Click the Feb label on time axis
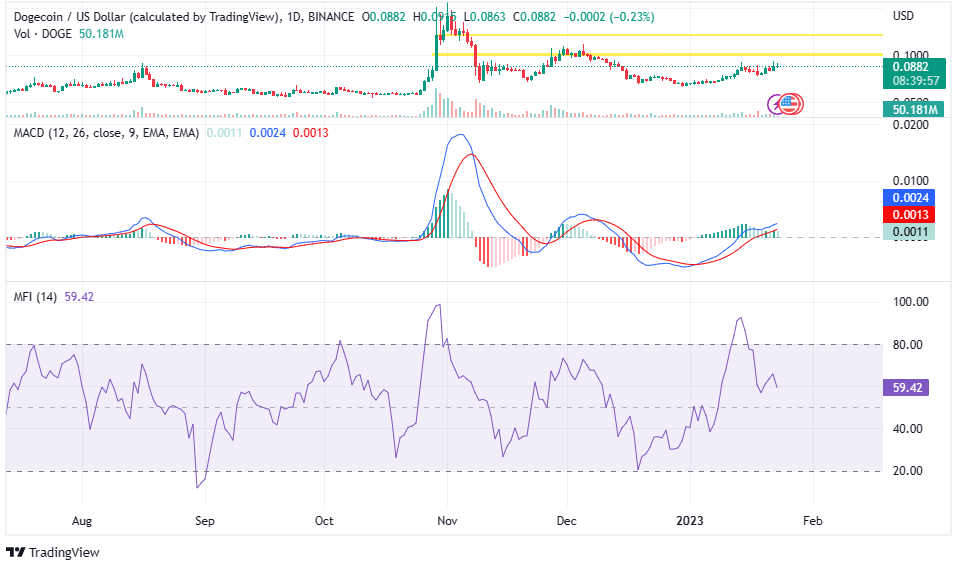 tap(812, 521)
